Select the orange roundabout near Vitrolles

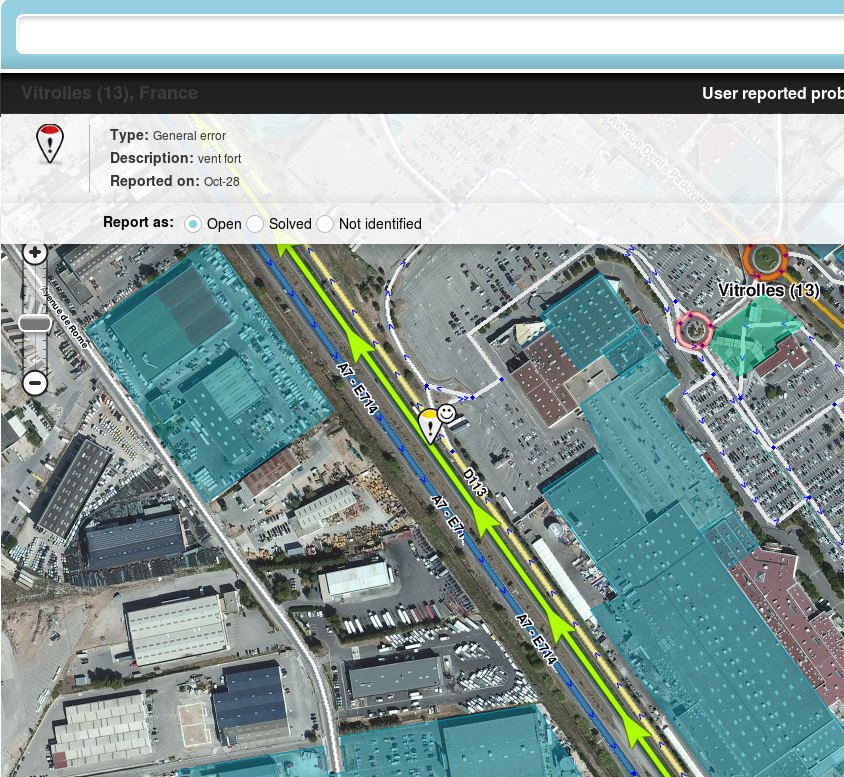pos(765,257)
